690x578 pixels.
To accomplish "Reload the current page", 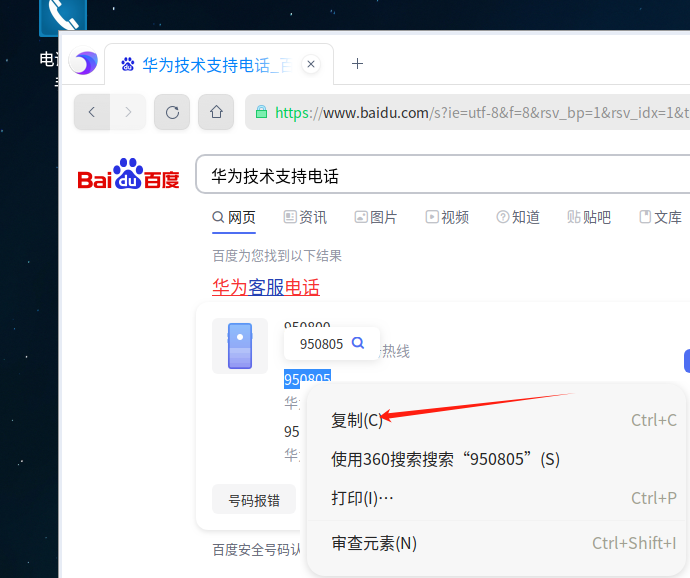I will 172,112.
